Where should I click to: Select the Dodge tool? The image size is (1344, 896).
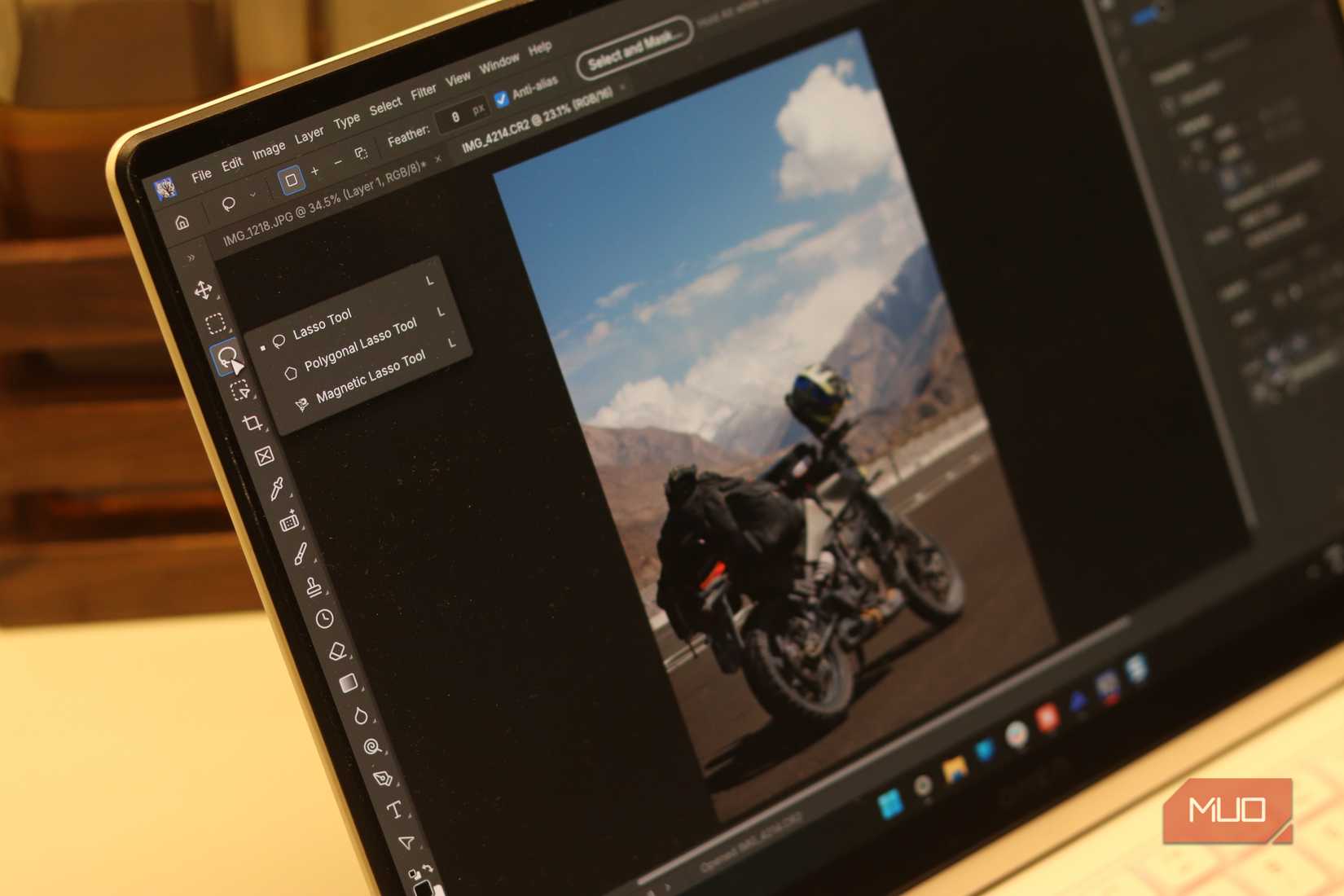[x=372, y=747]
